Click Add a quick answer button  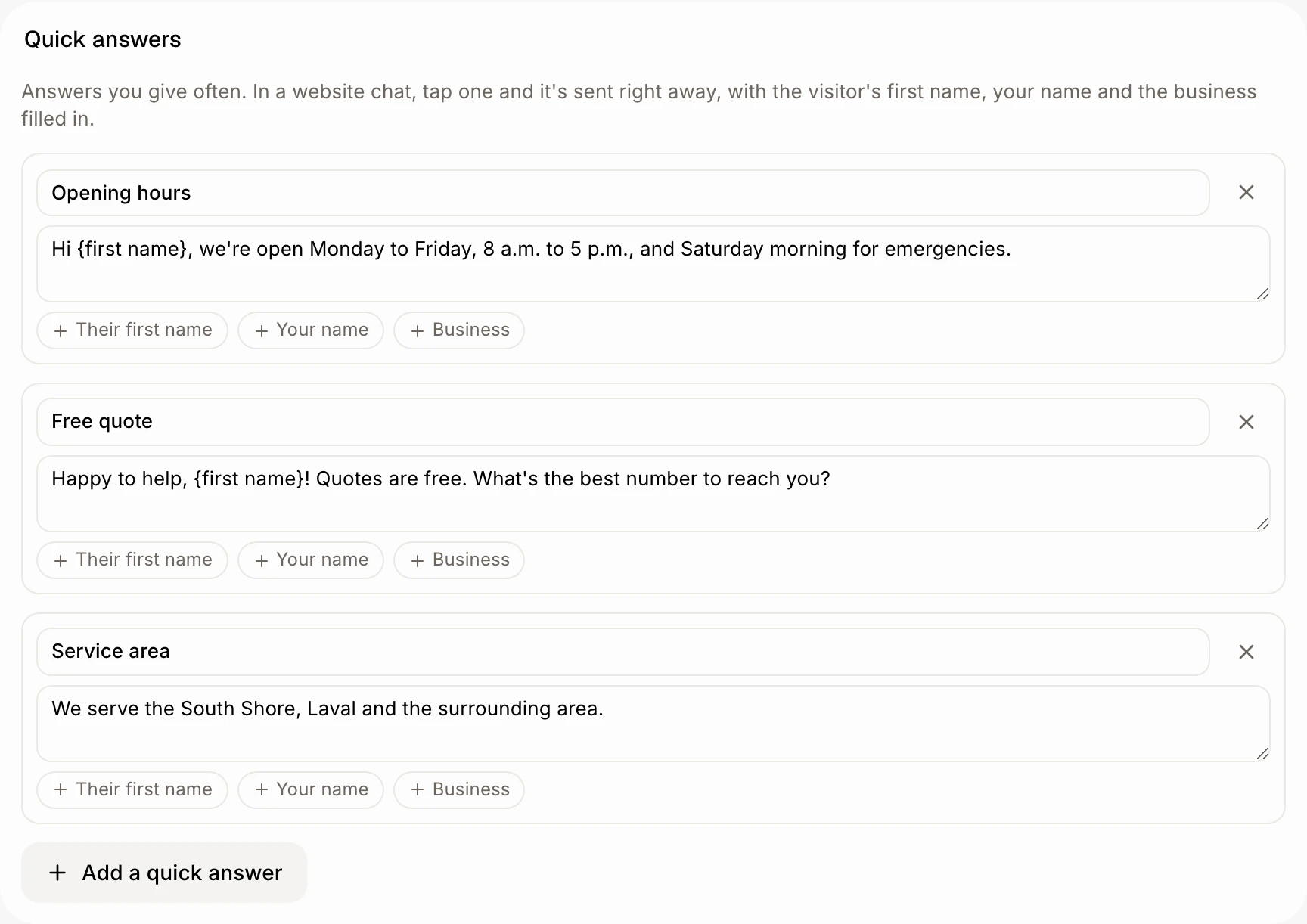pos(164,873)
